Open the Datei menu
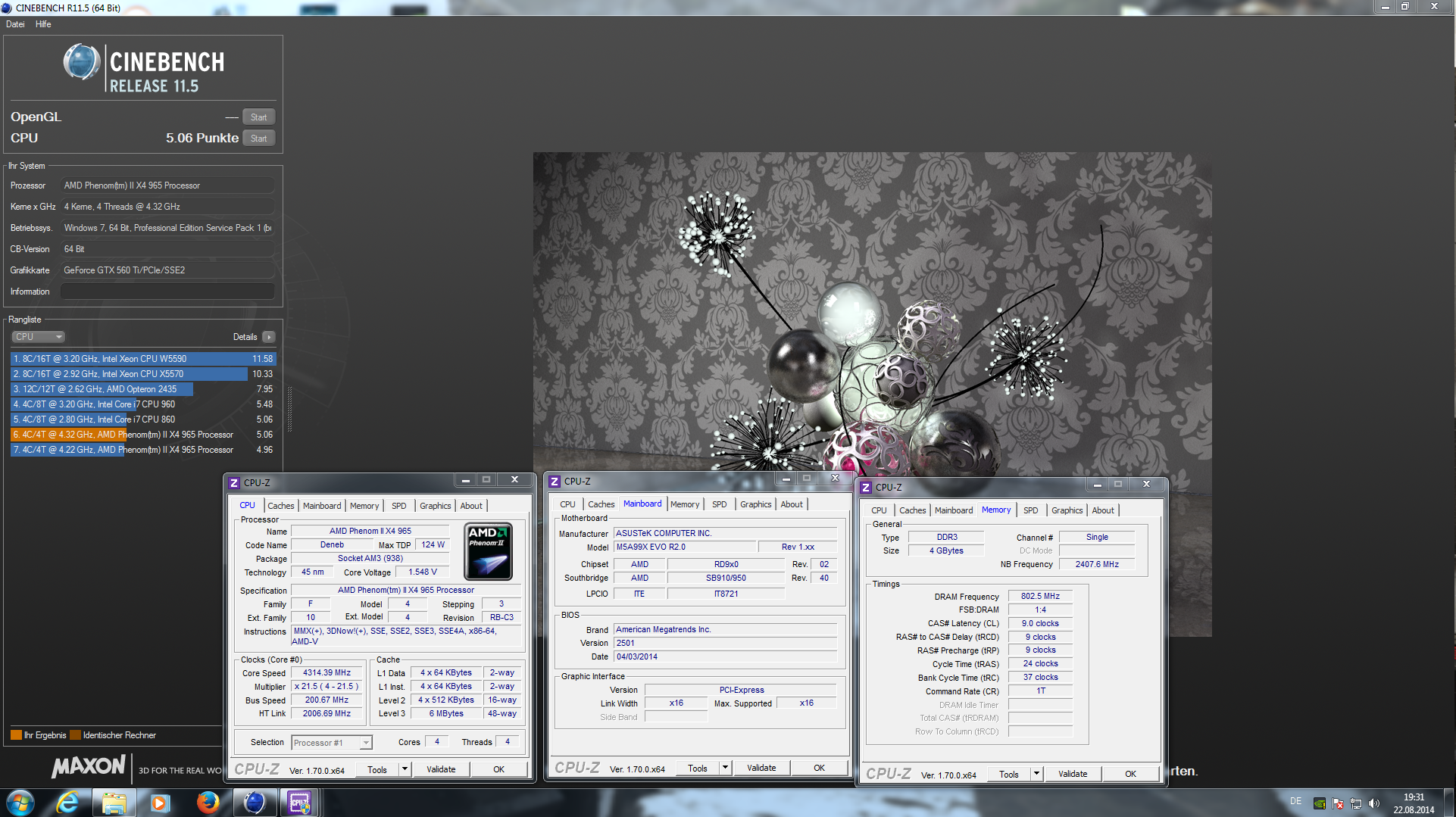 pyautogui.click(x=15, y=24)
